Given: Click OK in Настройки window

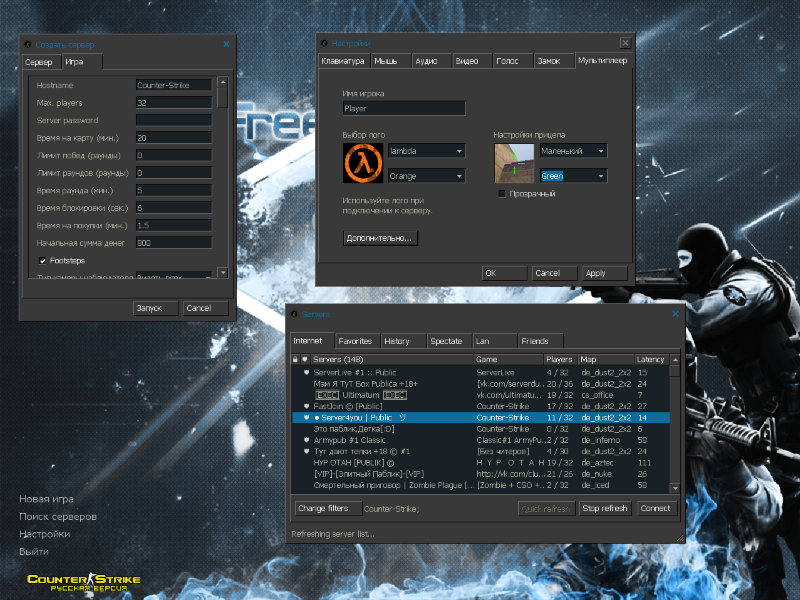Looking at the screenshot, I should (504, 273).
